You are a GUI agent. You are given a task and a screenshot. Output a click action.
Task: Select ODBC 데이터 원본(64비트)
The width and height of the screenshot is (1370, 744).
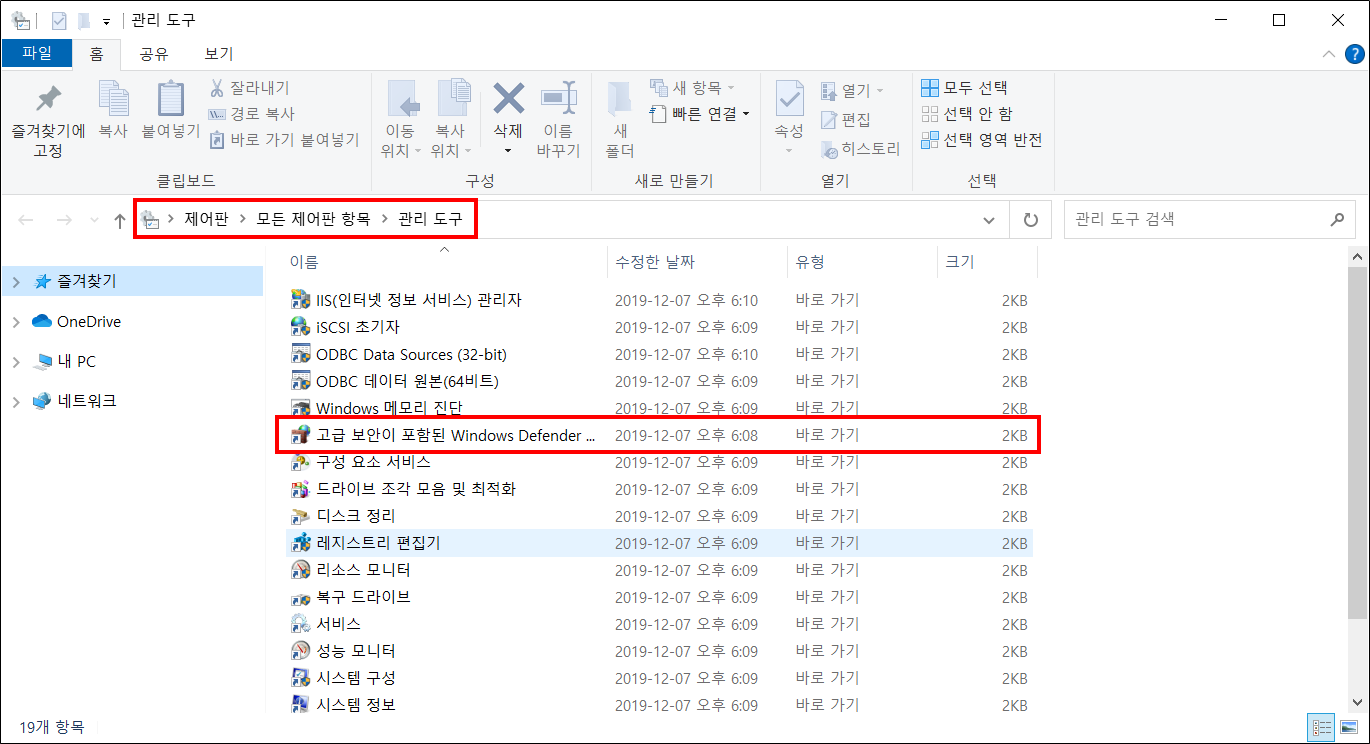658,381
